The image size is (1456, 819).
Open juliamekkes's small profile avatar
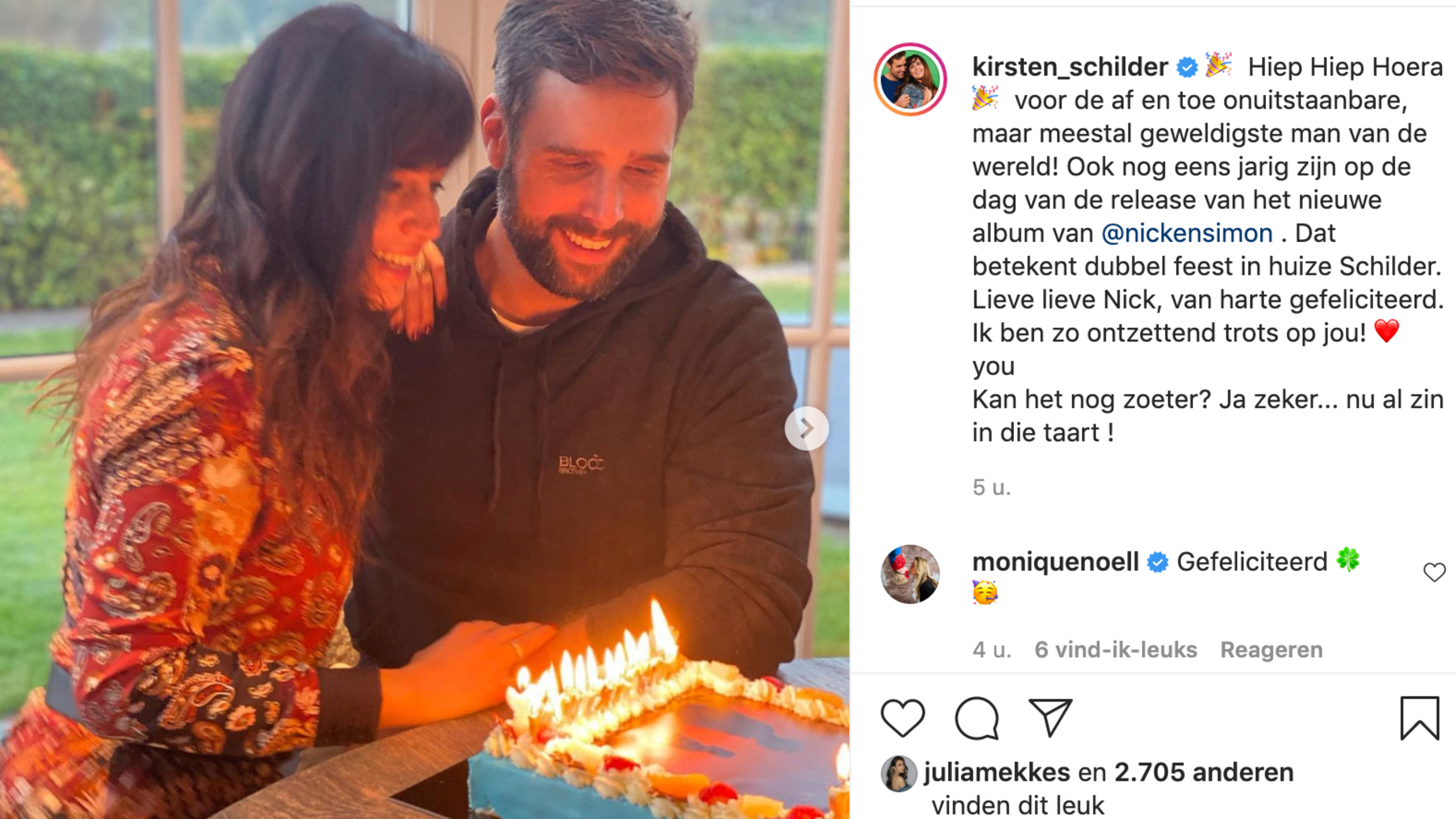click(x=898, y=773)
